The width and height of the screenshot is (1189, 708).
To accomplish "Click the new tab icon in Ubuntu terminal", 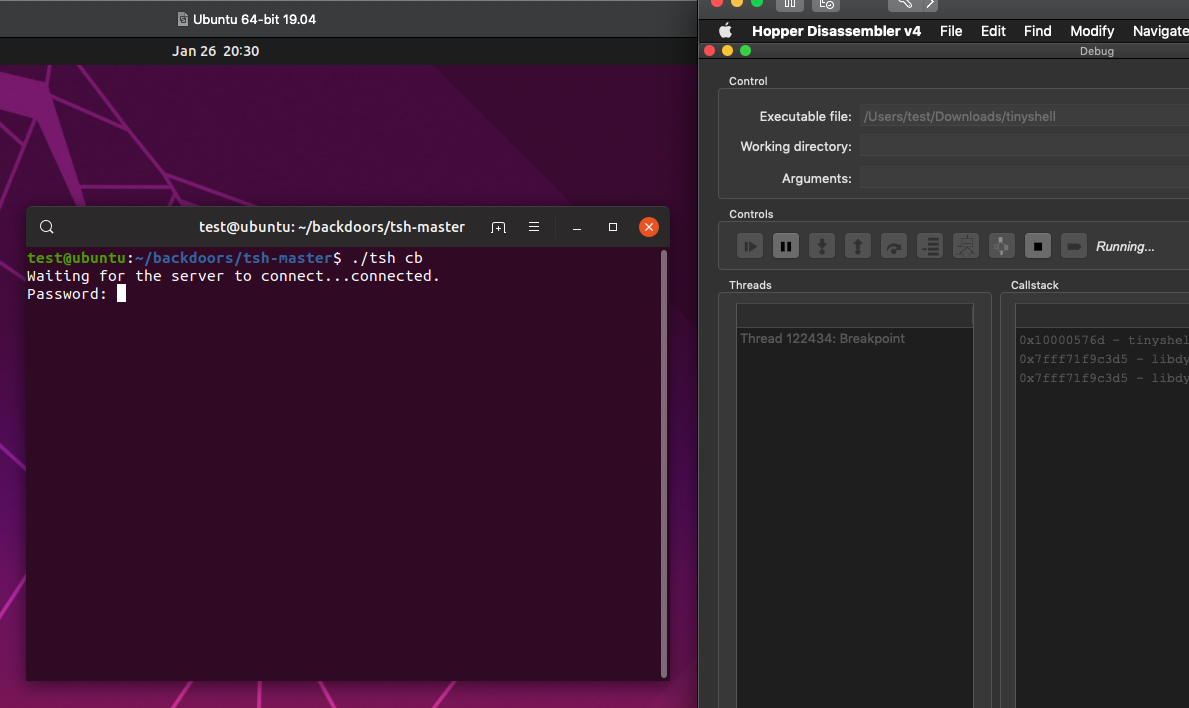I will pos(498,227).
